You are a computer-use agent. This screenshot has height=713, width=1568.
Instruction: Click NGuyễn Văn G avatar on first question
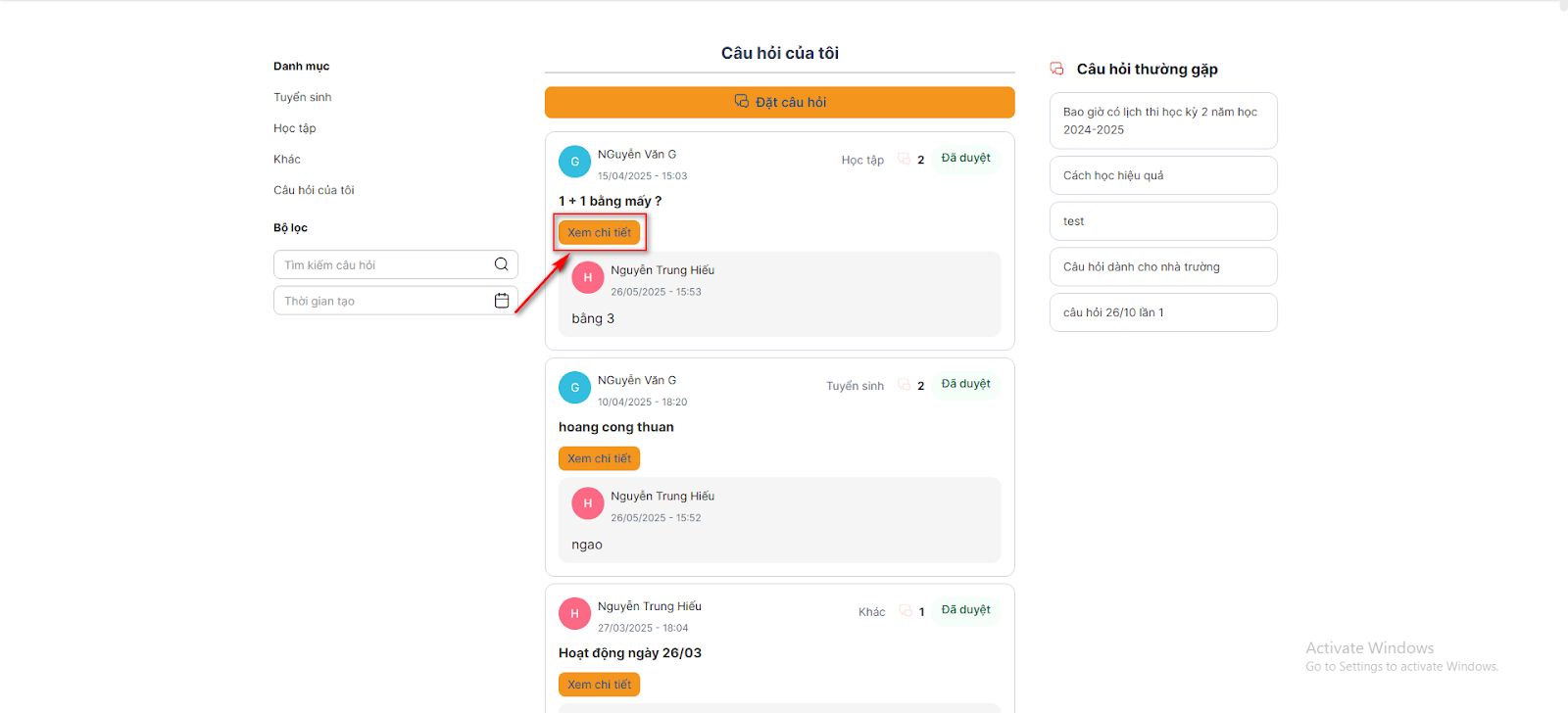pyautogui.click(x=574, y=162)
